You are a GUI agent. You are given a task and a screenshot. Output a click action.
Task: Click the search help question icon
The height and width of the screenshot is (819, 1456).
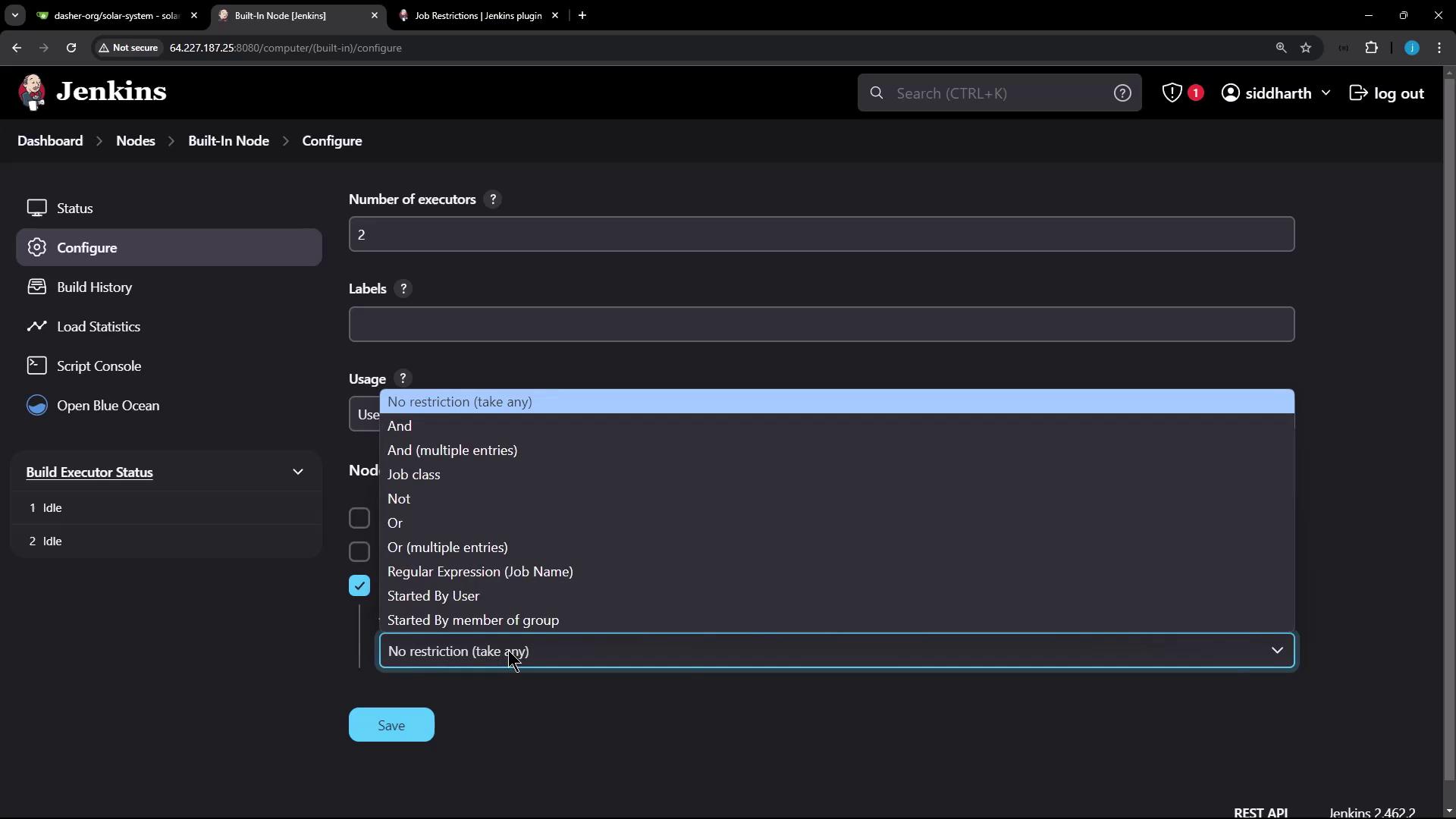point(1122,93)
